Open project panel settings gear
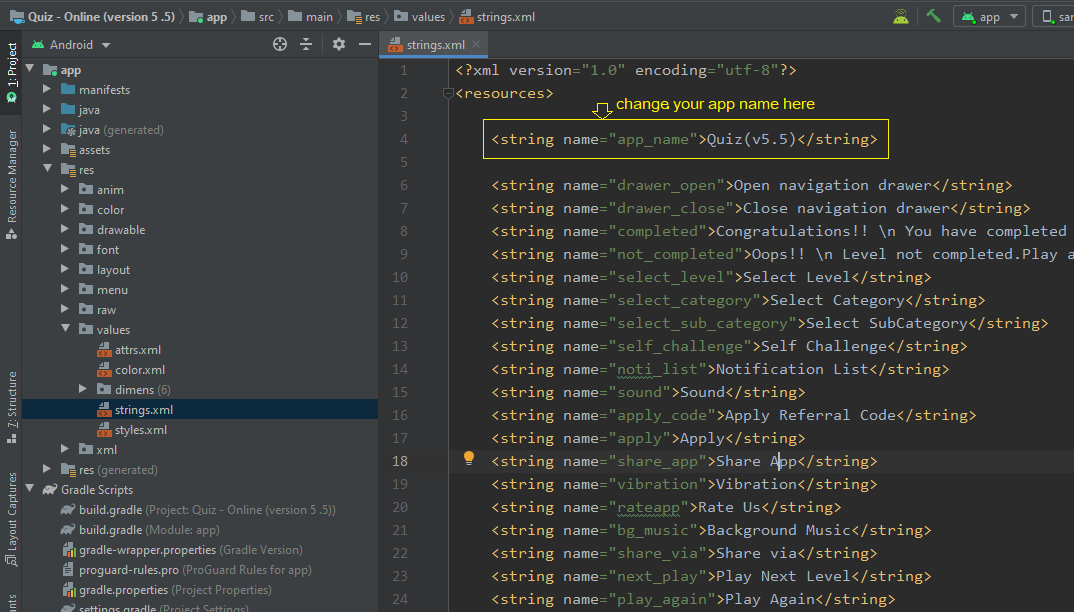Image resolution: width=1074 pixels, height=612 pixels. [x=338, y=45]
